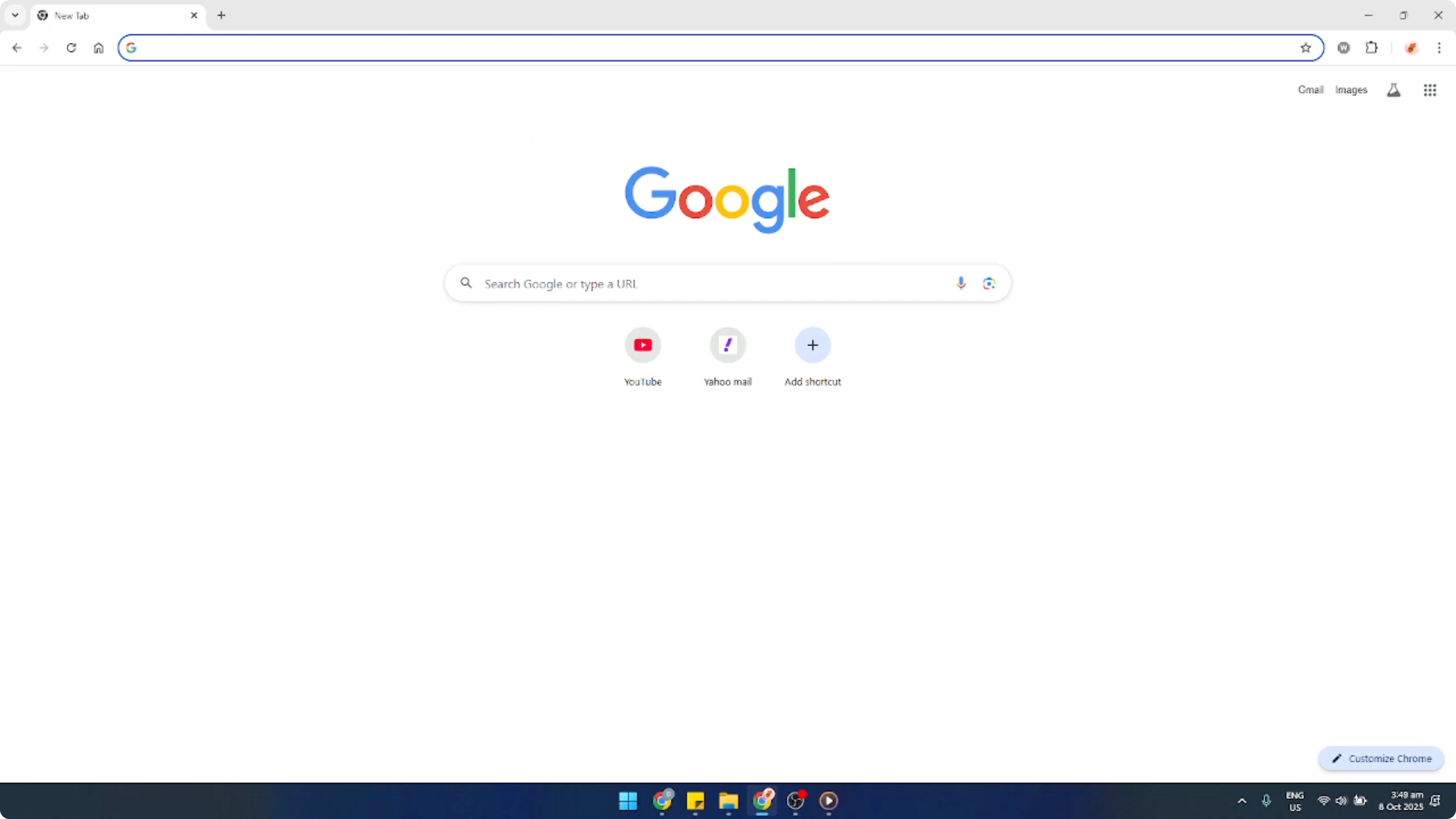Open the Gmail link
Image resolution: width=1456 pixels, height=819 pixels.
(x=1311, y=90)
